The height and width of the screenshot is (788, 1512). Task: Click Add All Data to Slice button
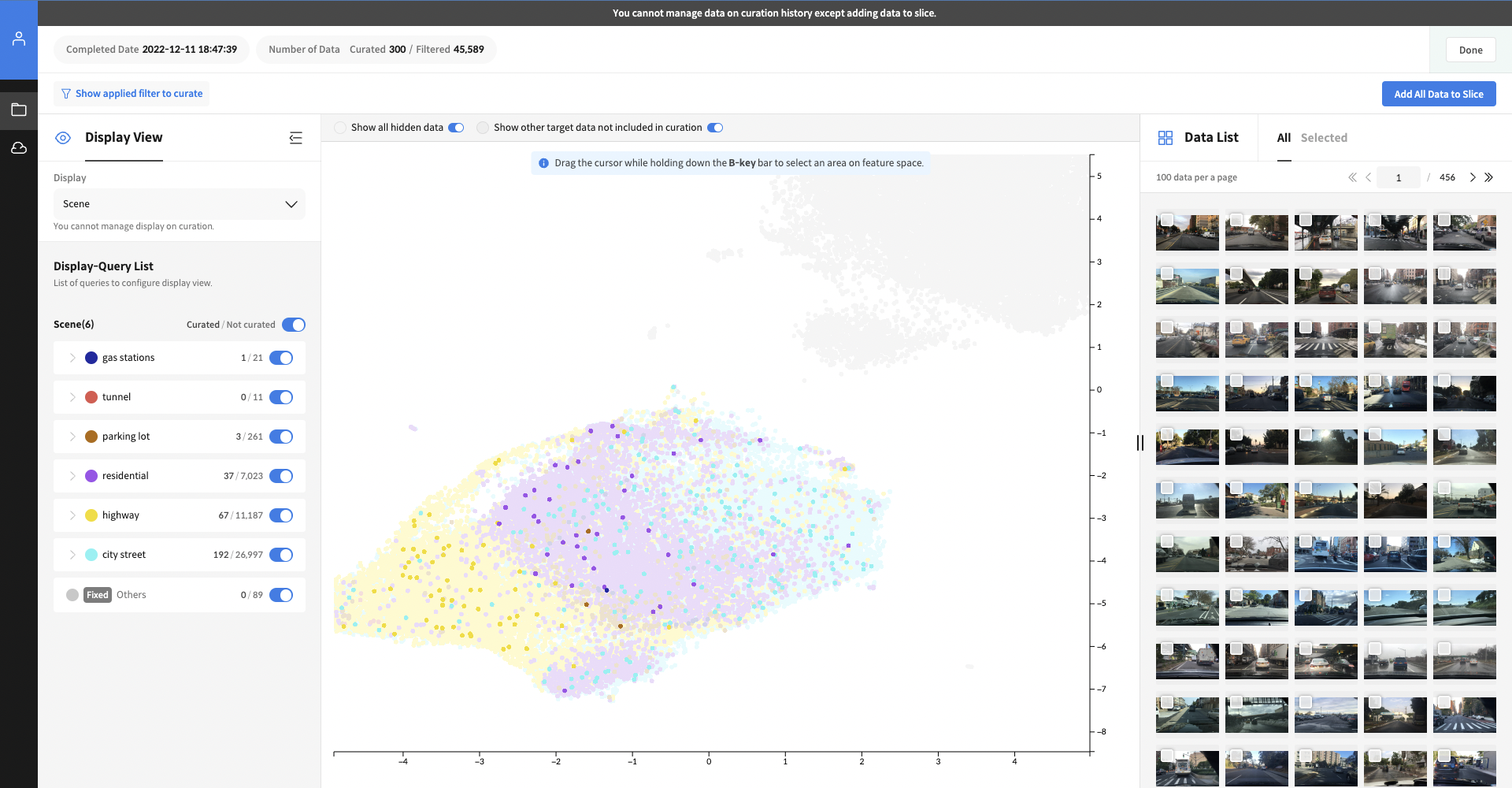click(1439, 94)
